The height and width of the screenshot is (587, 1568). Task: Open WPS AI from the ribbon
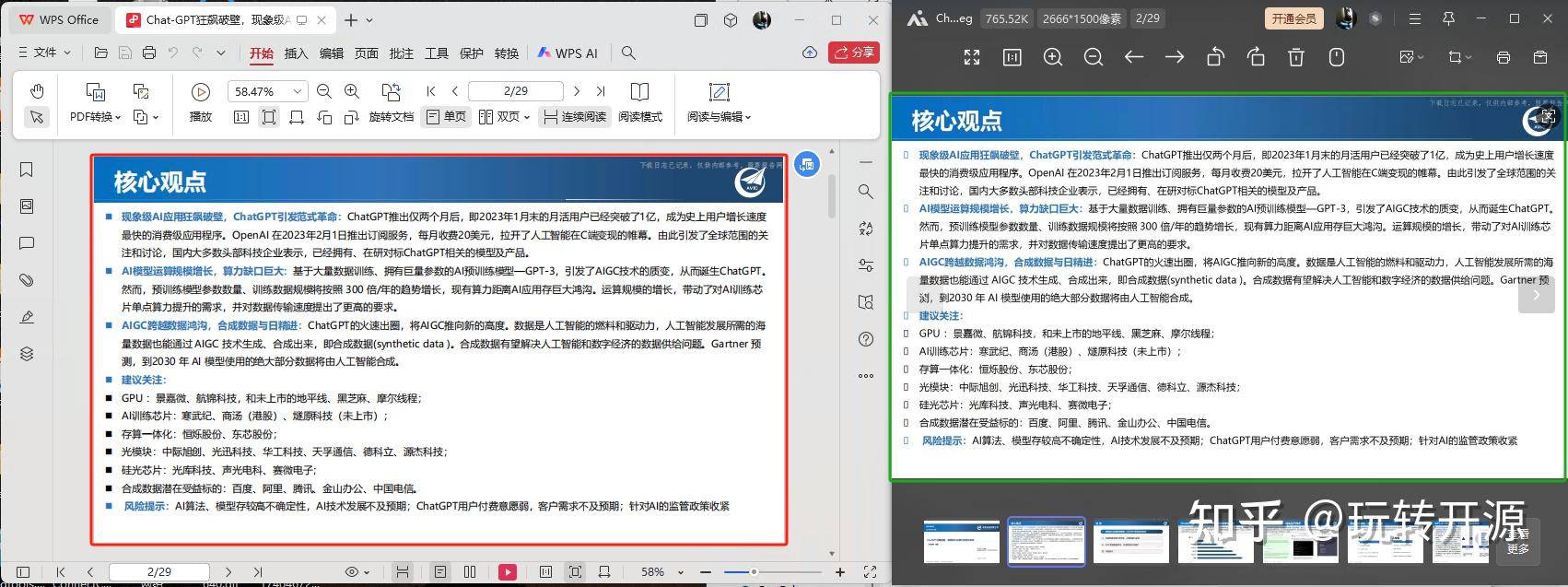coord(568,53)
